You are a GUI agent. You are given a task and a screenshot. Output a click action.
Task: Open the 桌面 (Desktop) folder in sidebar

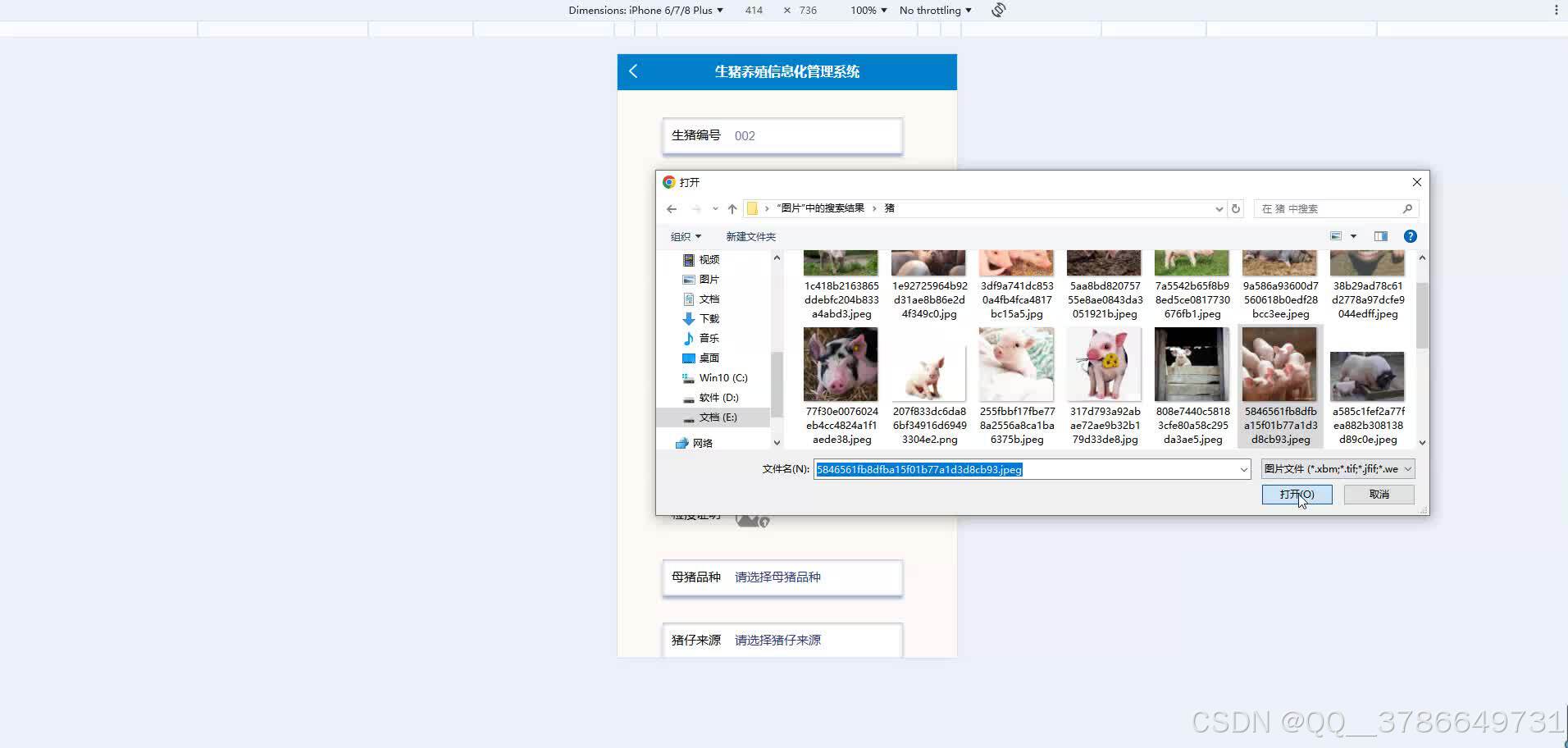click(x=709, y=358)
